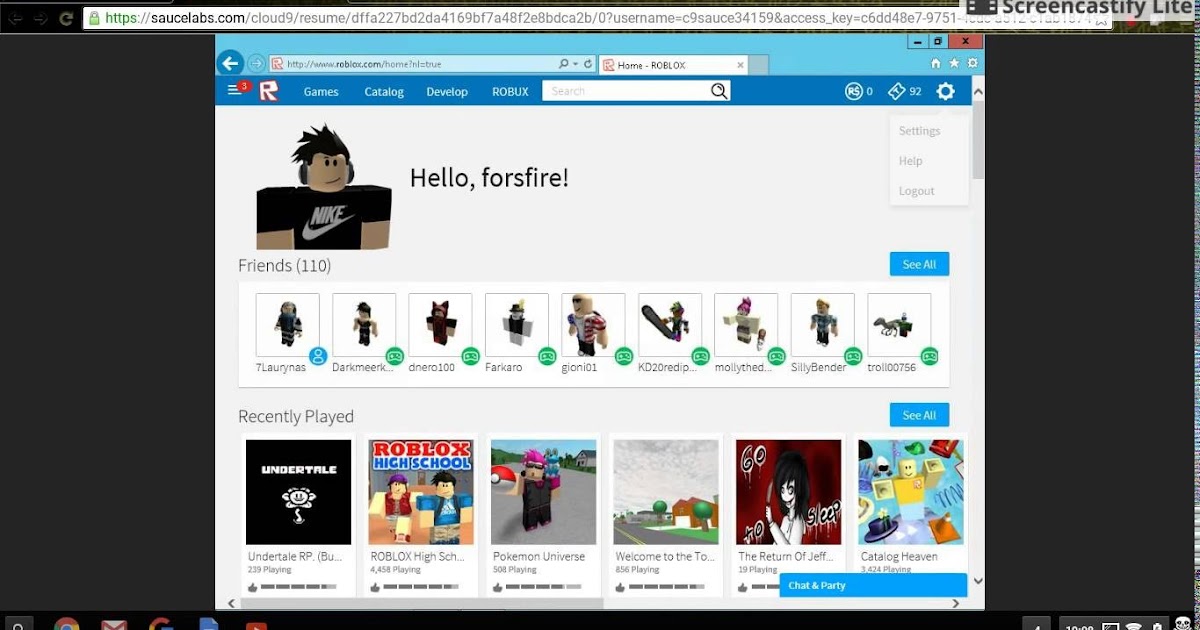Click the search magnifier icon in Roblox bar
The height and width of the screenshot is (630, 1200).
pyautogui.click(x=719, y=91)
